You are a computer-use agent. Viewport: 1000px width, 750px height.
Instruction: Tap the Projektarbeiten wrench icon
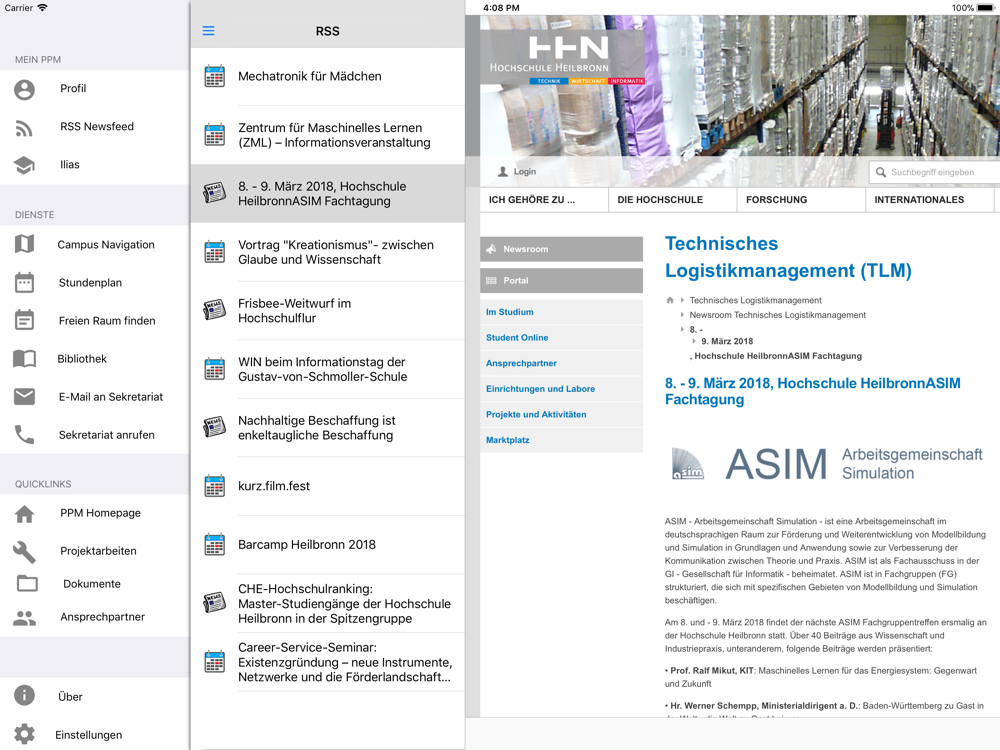tap(24, 552)
